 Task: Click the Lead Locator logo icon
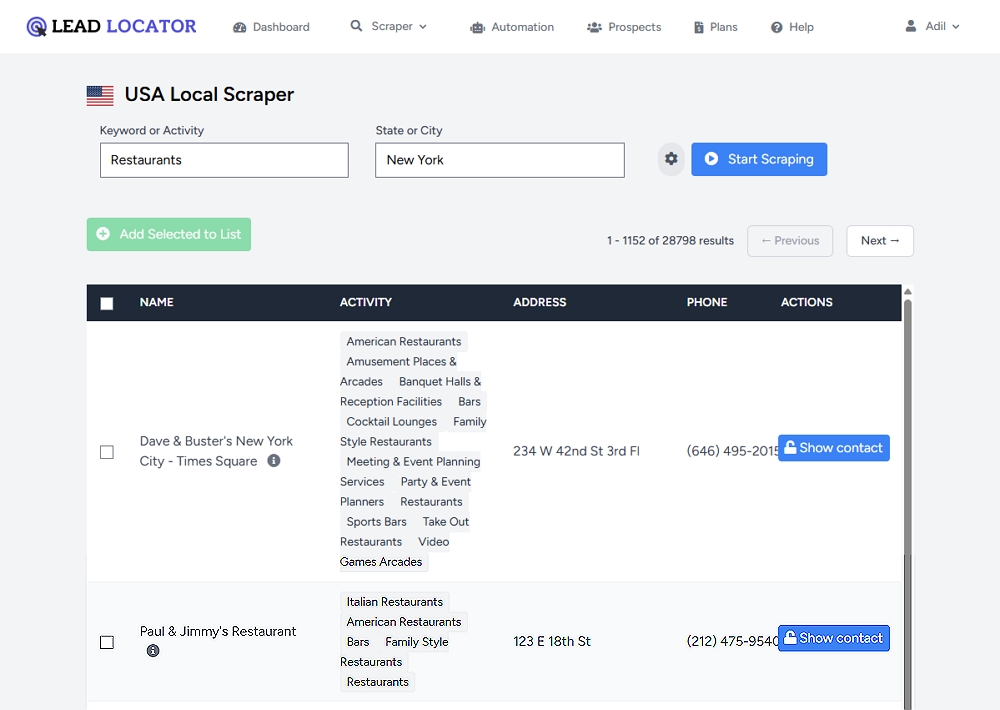tap(37, 27)
